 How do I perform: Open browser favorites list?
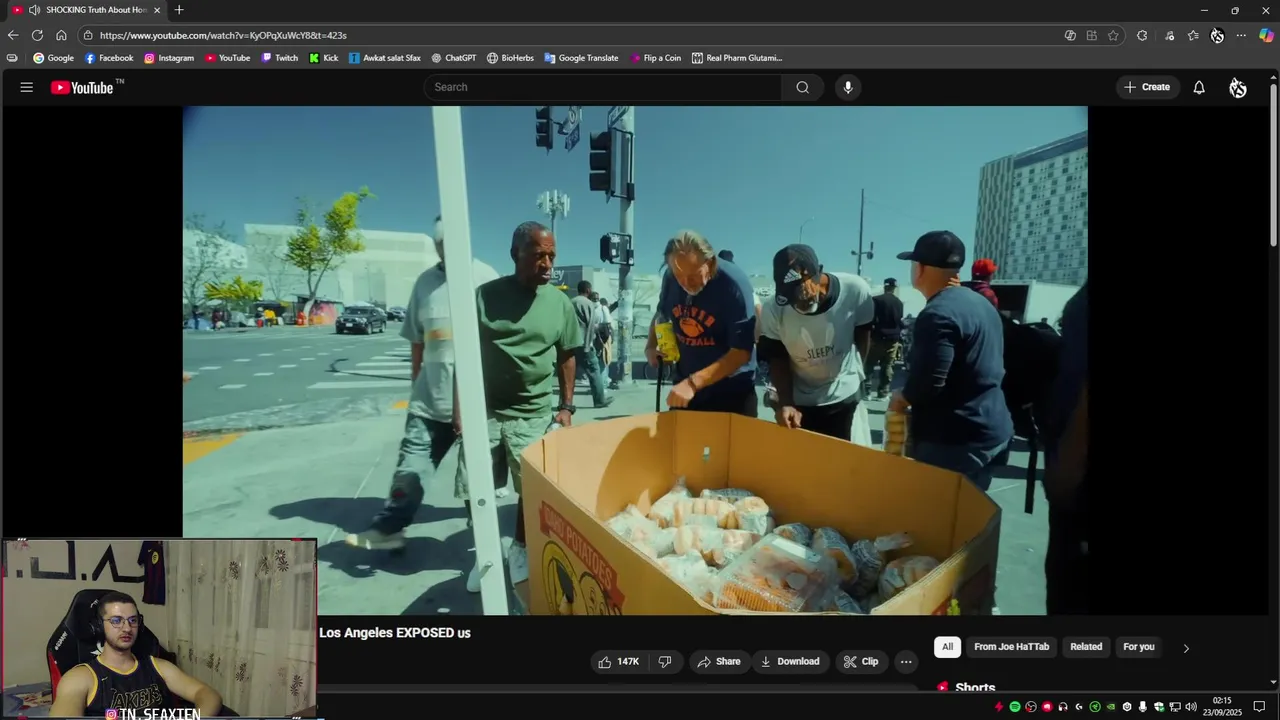point(1193,35)
